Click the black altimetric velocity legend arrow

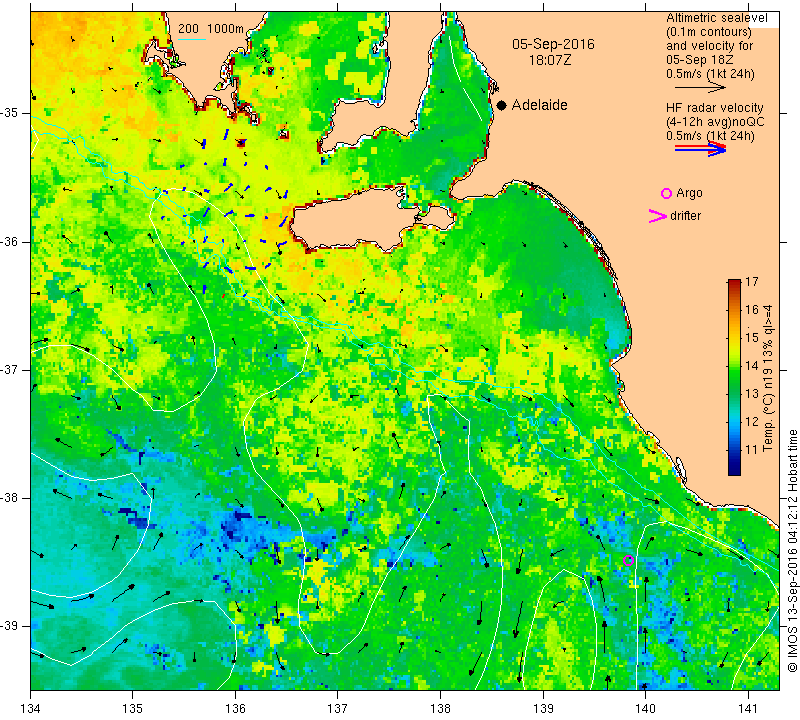[x=701, y=88]
